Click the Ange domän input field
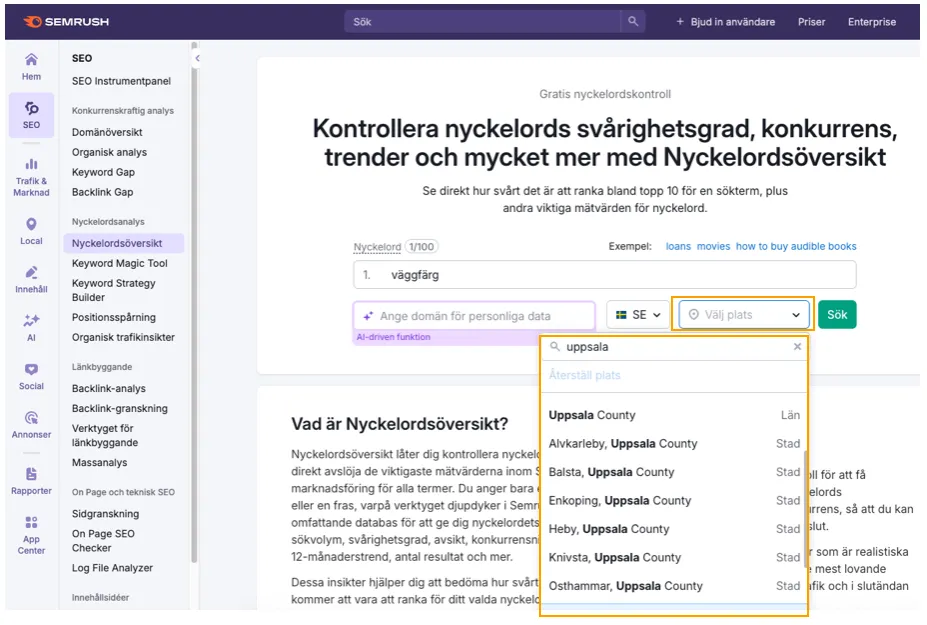The width and height of the screenshot is (927, 625). (x=474, y=316)
